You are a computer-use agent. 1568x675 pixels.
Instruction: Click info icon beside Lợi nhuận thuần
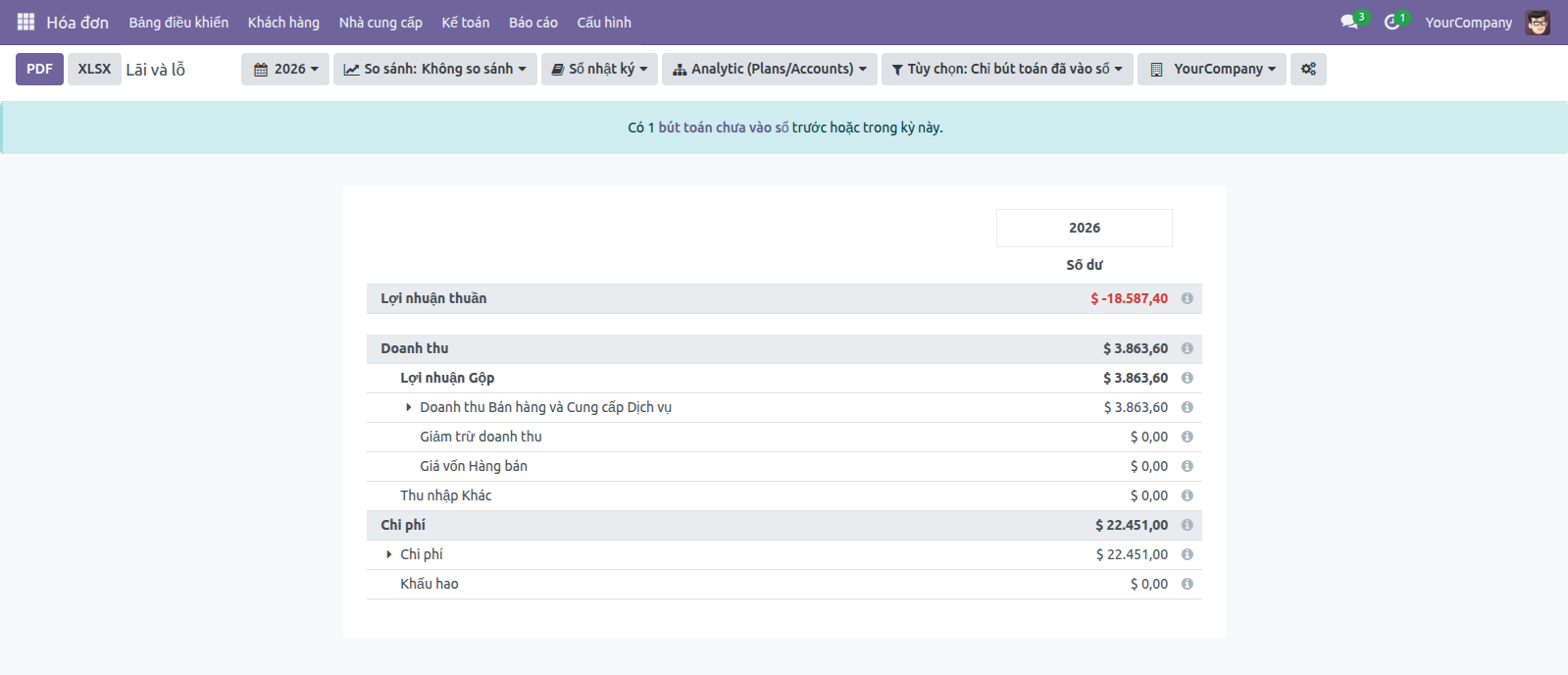coord(1187,298)
